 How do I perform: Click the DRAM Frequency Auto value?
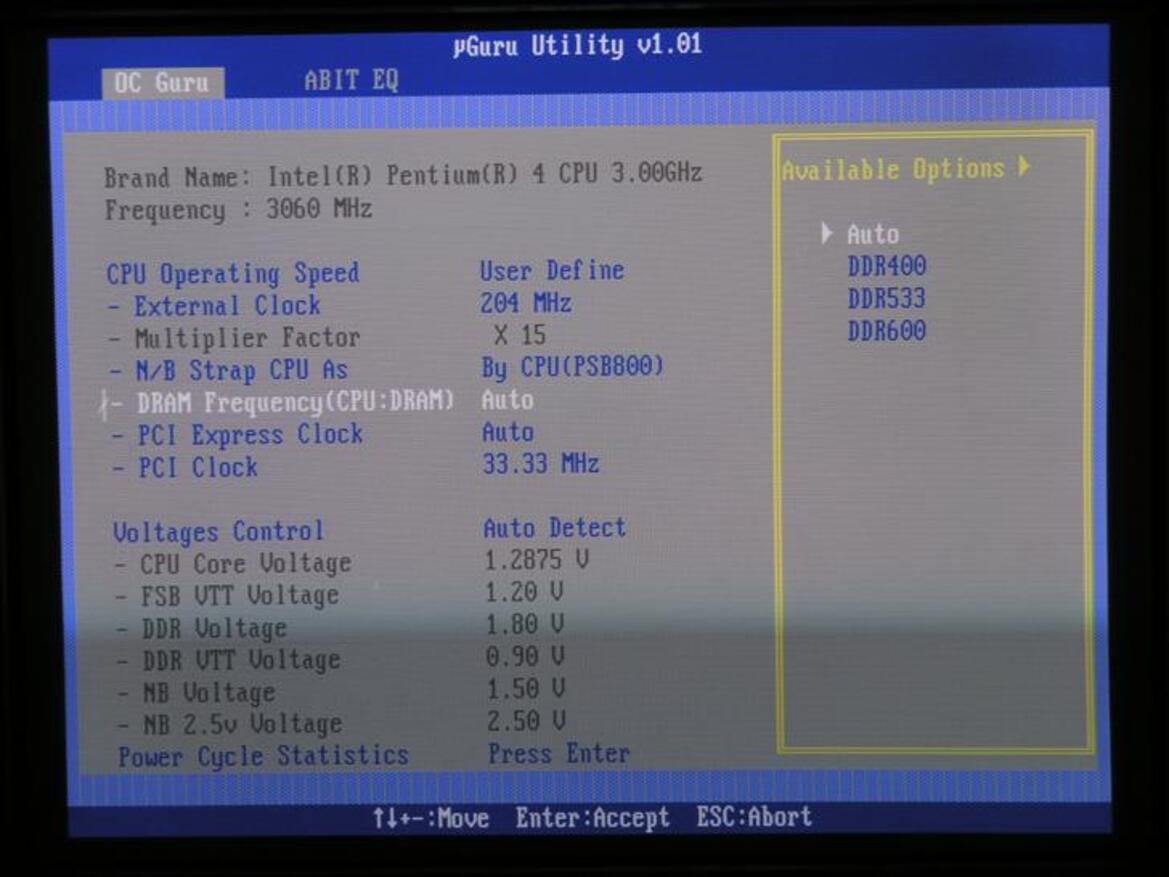(x=507, y=400)
